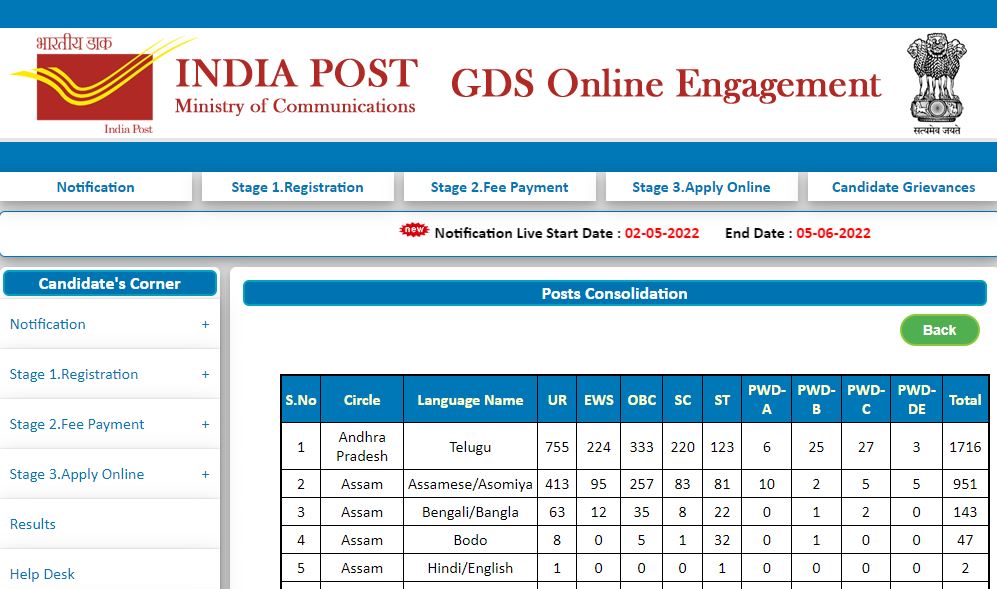Click the PWD-DE column header
Viewport: 997px width, 589px height.
click(x=916, y=399)
